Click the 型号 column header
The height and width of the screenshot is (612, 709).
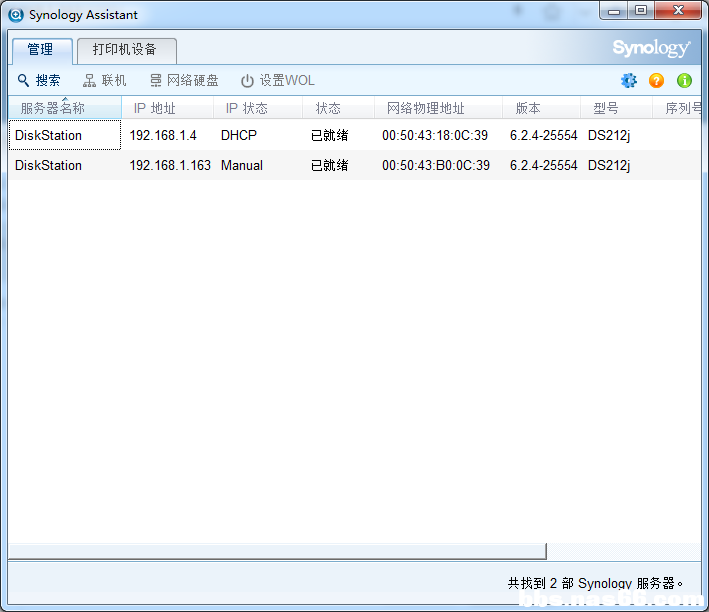616,108
